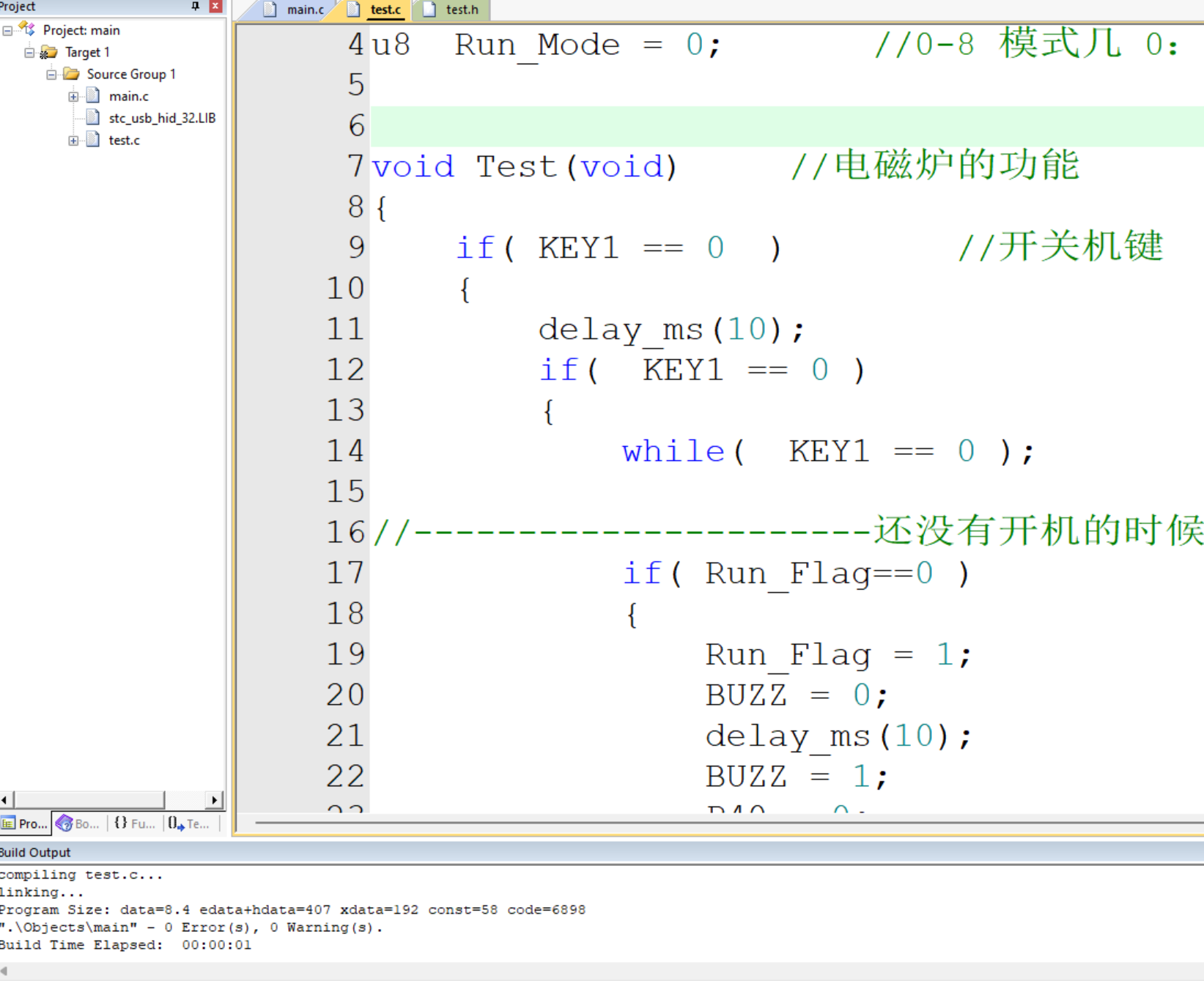The image size is (1204, 981).
Task: Open the Templates panel tab
Action: [x=190, y=823]
